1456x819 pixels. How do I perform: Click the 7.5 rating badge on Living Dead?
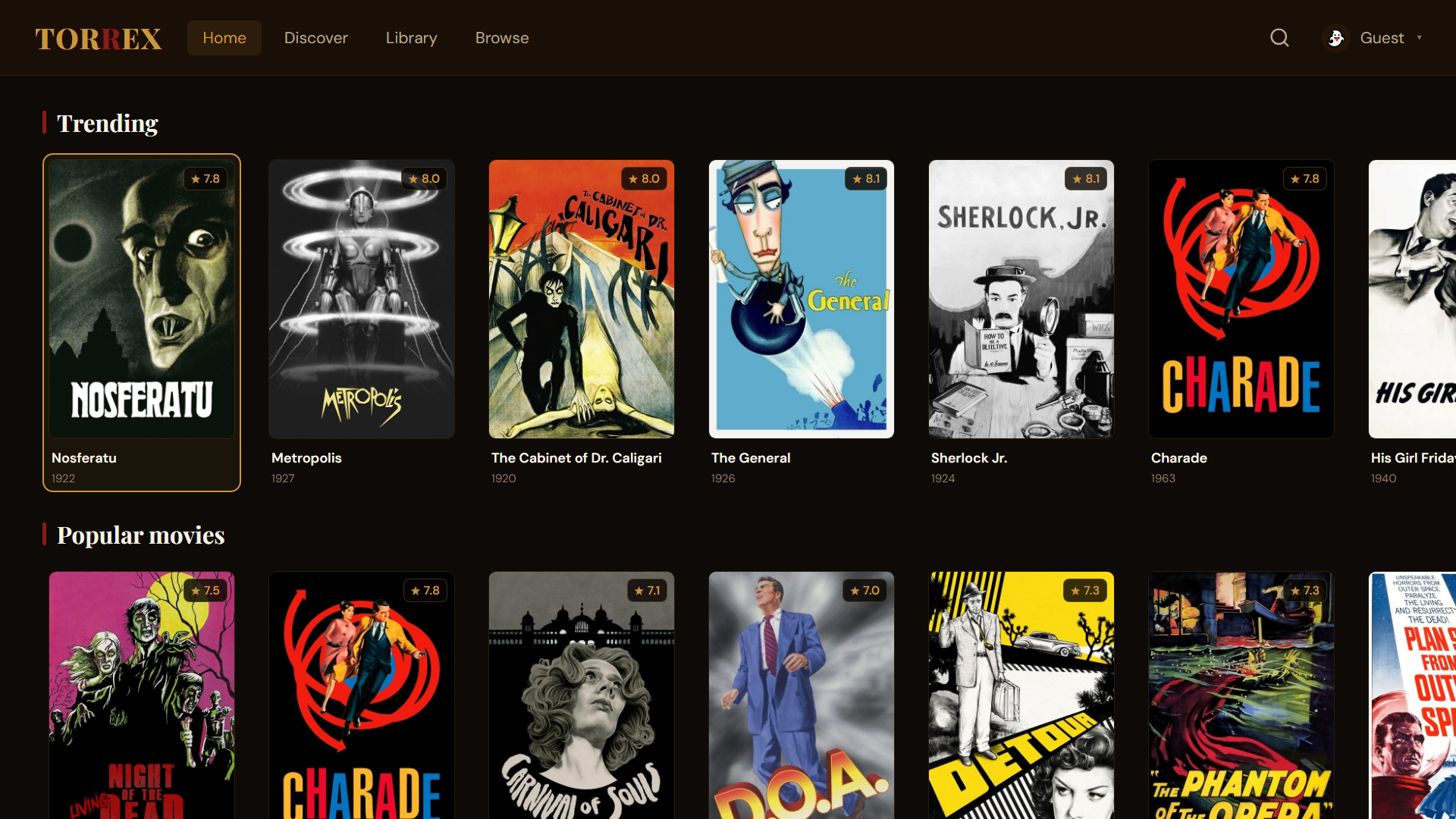206,591
